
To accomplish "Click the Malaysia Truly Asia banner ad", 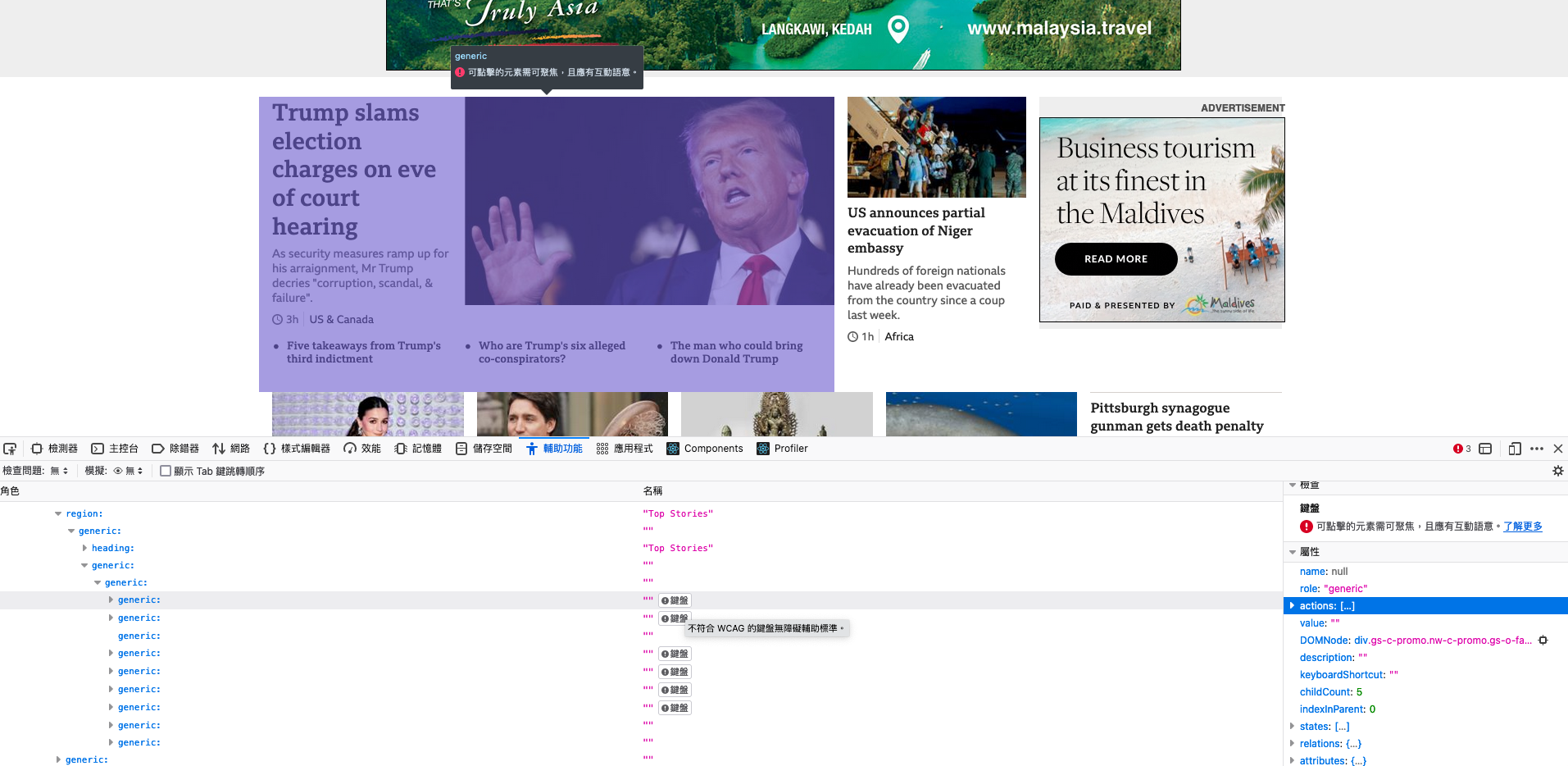I will pyautogui.click(x=784, y=34).
